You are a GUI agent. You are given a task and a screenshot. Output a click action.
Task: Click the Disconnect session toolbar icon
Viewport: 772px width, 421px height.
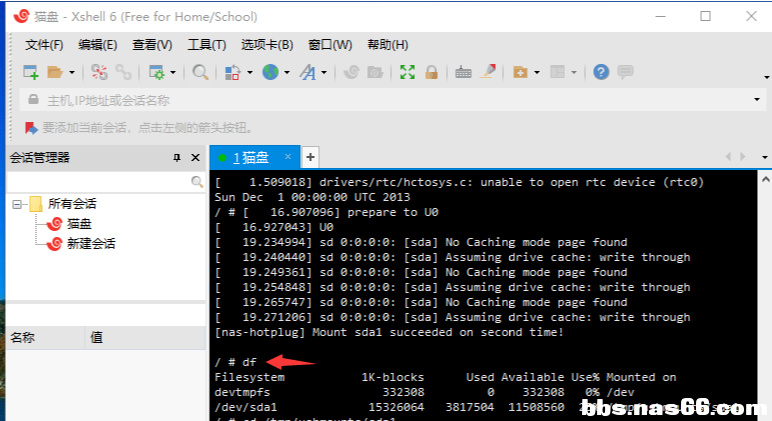tap(99, 72)
